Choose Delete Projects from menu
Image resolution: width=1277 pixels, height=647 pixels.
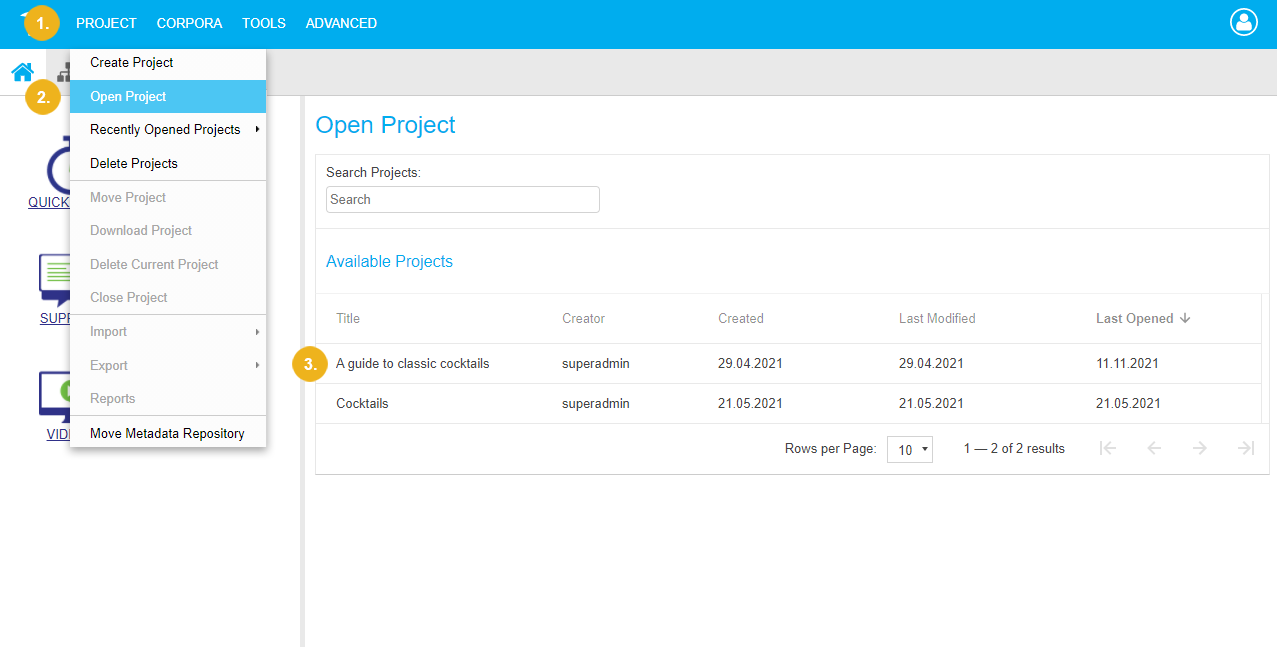click(134, 164)
